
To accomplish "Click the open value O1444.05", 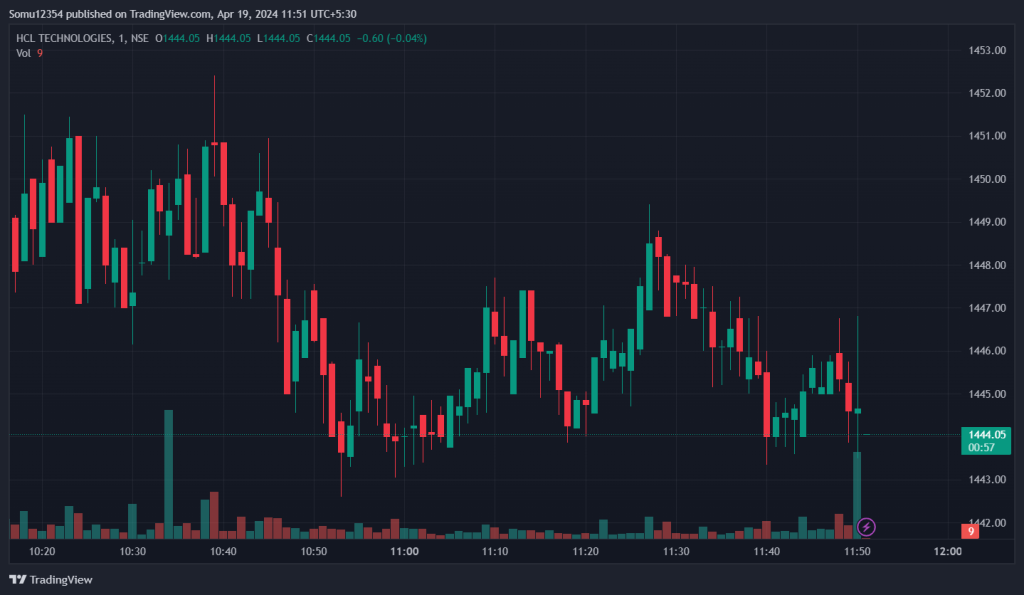I will 178,39.
